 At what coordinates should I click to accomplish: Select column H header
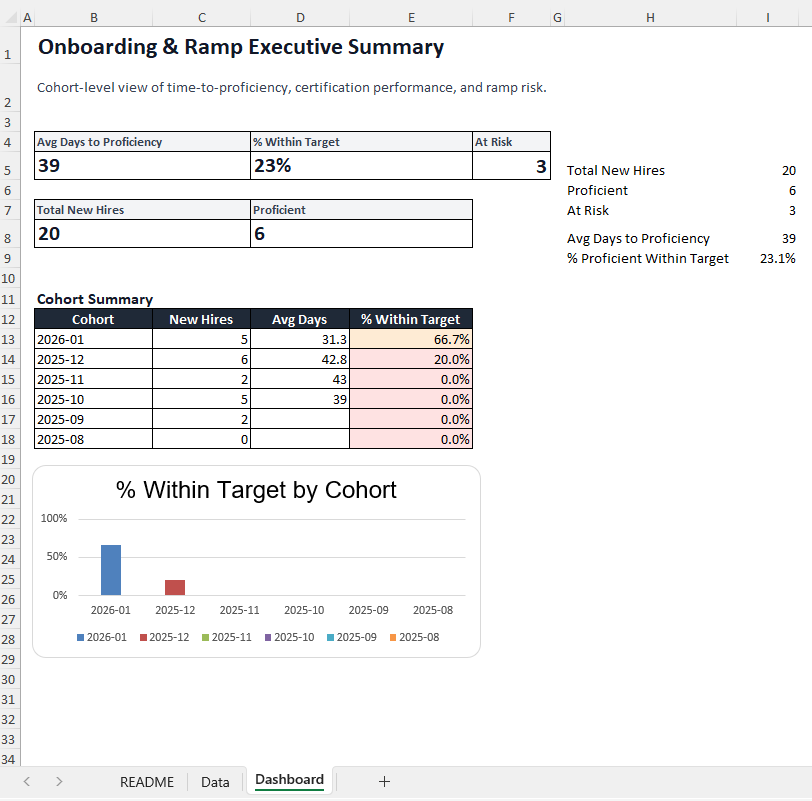coord(649,17)
